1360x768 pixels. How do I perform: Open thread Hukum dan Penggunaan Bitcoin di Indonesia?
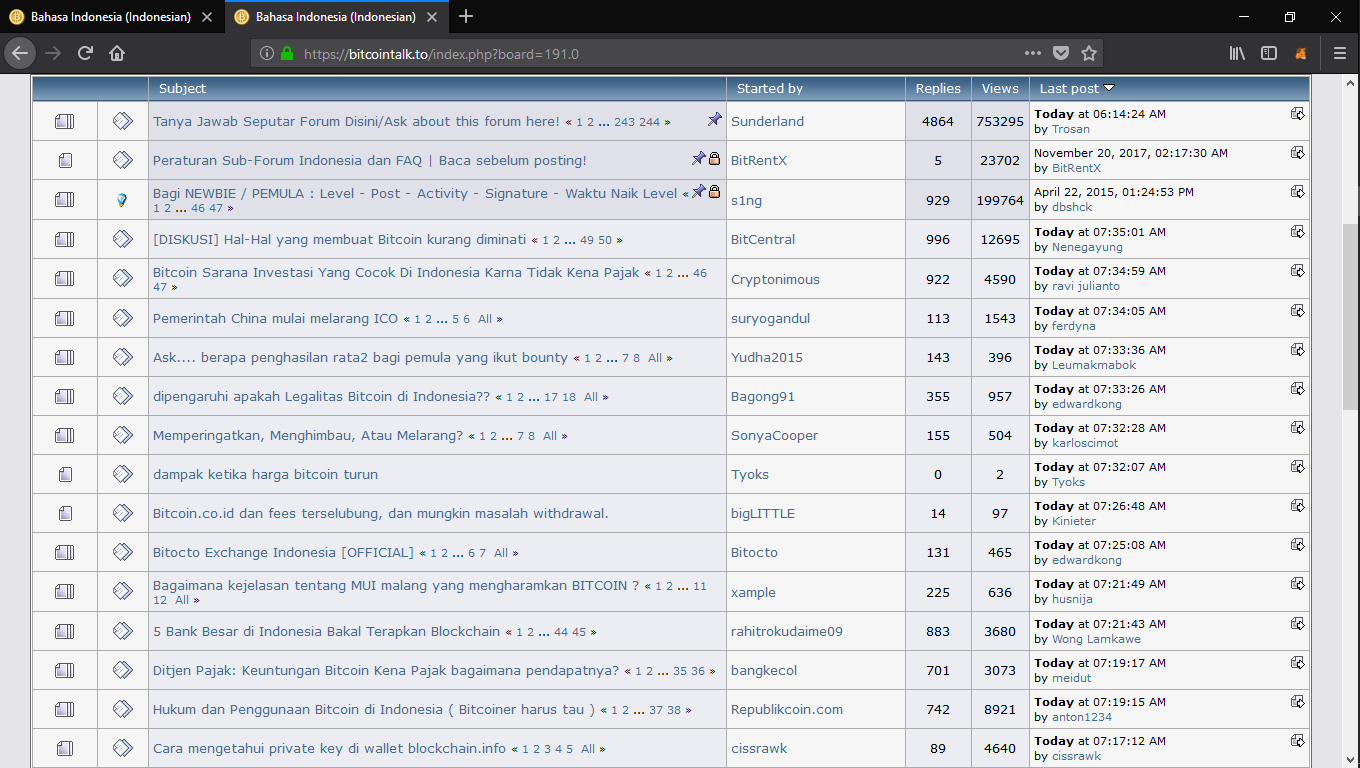tap(374, 709)
